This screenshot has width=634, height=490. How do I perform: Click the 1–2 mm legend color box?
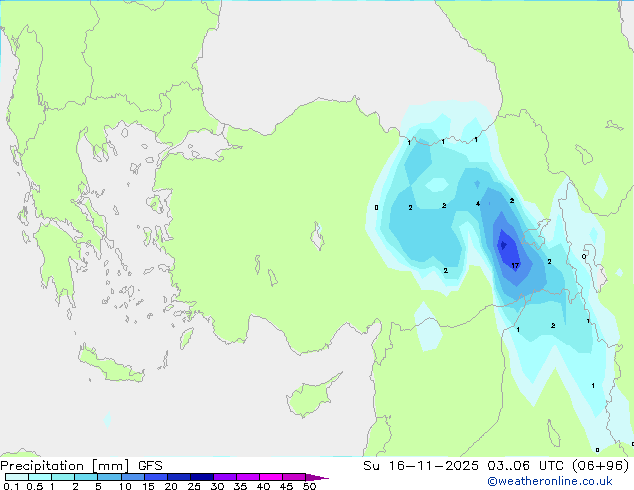click(63, 477)
